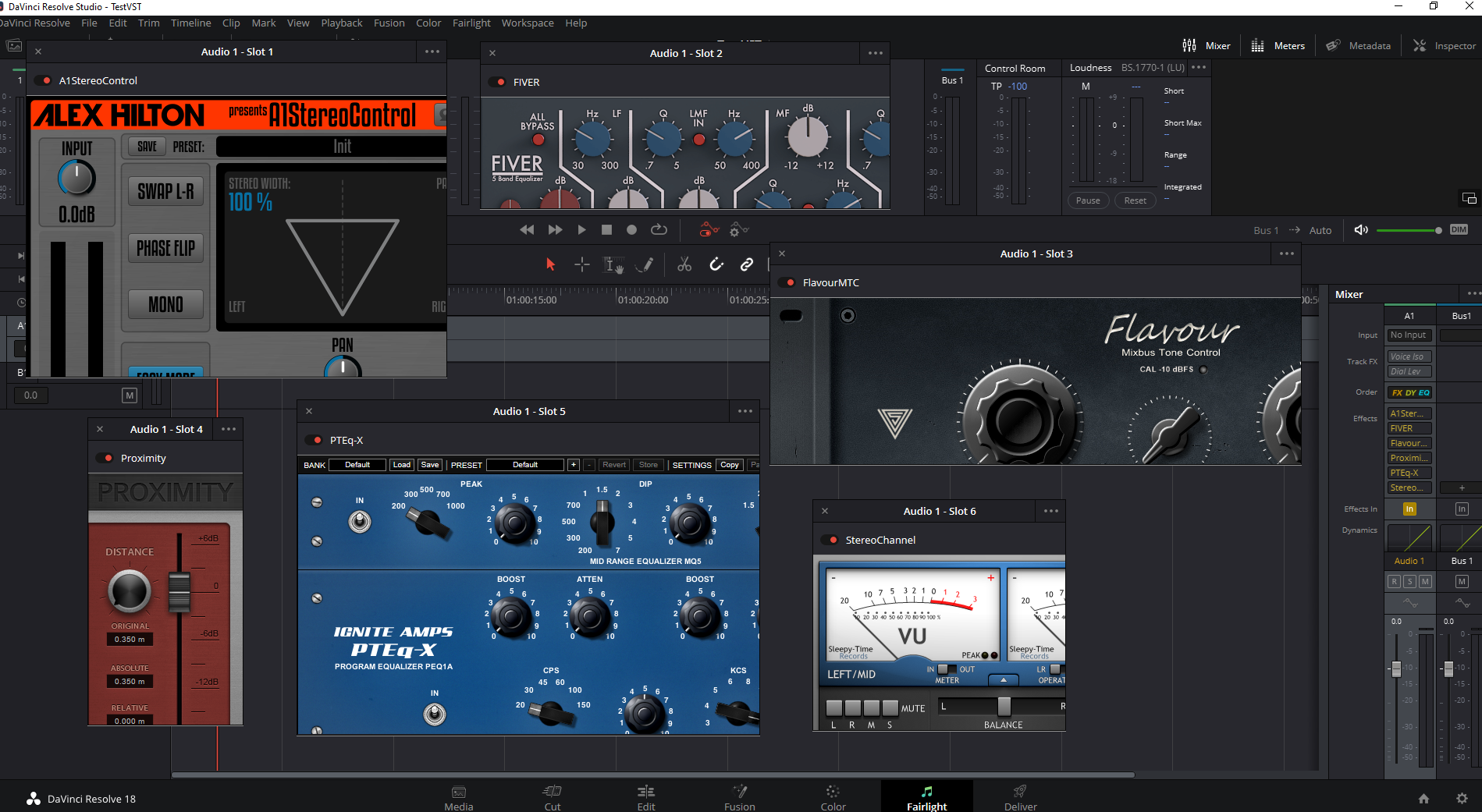Click the red automation icon
Viewport: 1482px width, 812px height.
pos(709,229)
